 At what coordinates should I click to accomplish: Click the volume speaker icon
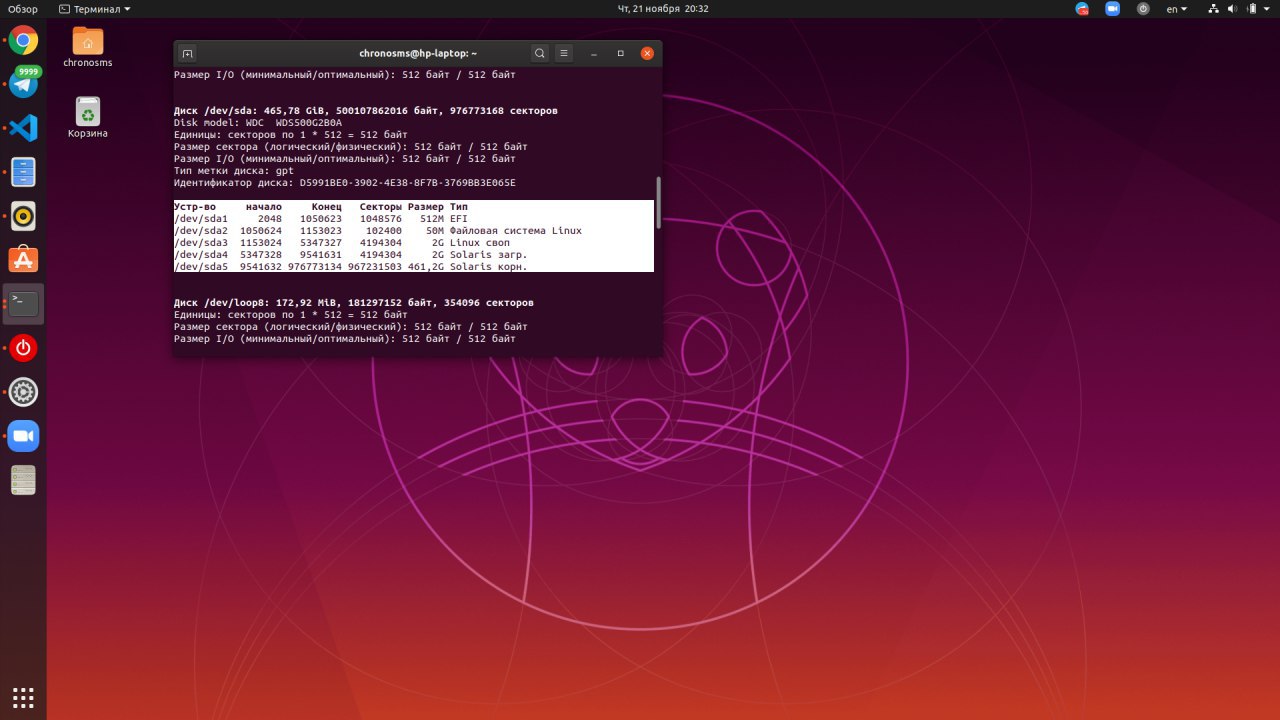click(1234, 8)
